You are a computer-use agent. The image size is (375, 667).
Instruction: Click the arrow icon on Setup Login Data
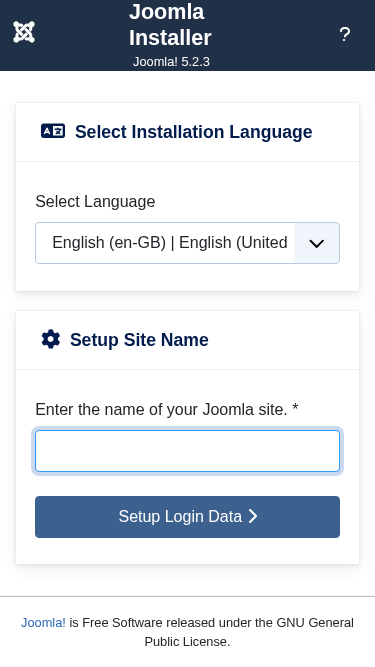tap(253, 516)
